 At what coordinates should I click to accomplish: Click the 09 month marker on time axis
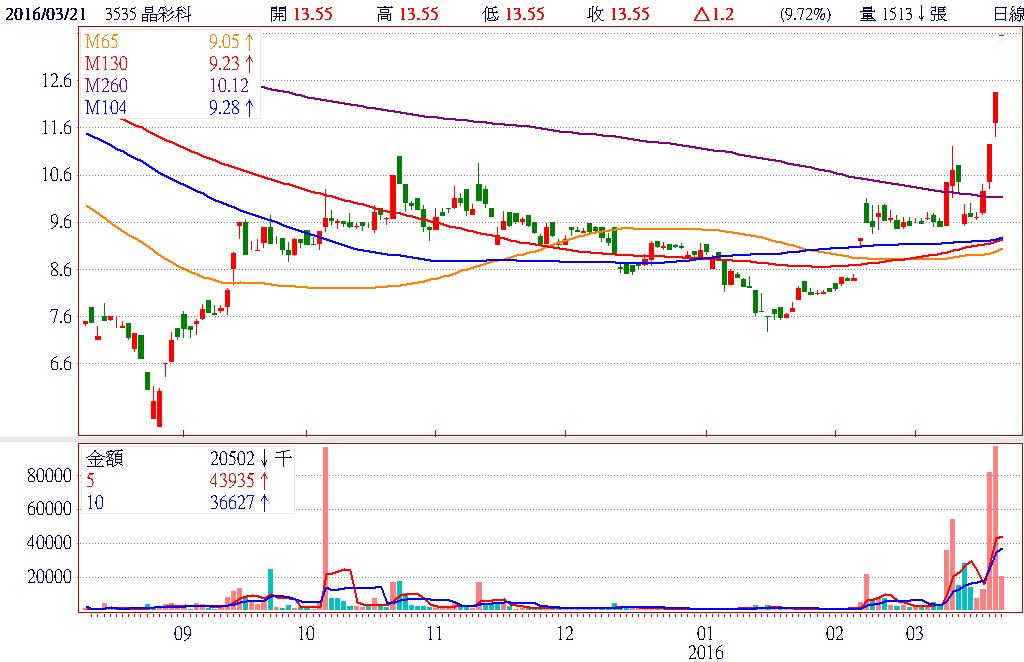[x=181, y=634]
